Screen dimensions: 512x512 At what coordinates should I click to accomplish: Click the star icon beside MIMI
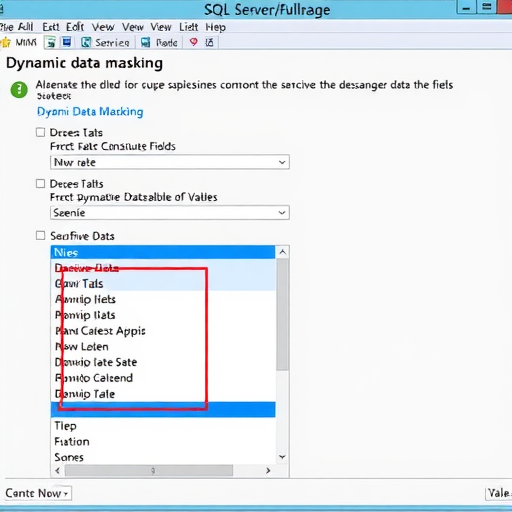coord(6,43)
